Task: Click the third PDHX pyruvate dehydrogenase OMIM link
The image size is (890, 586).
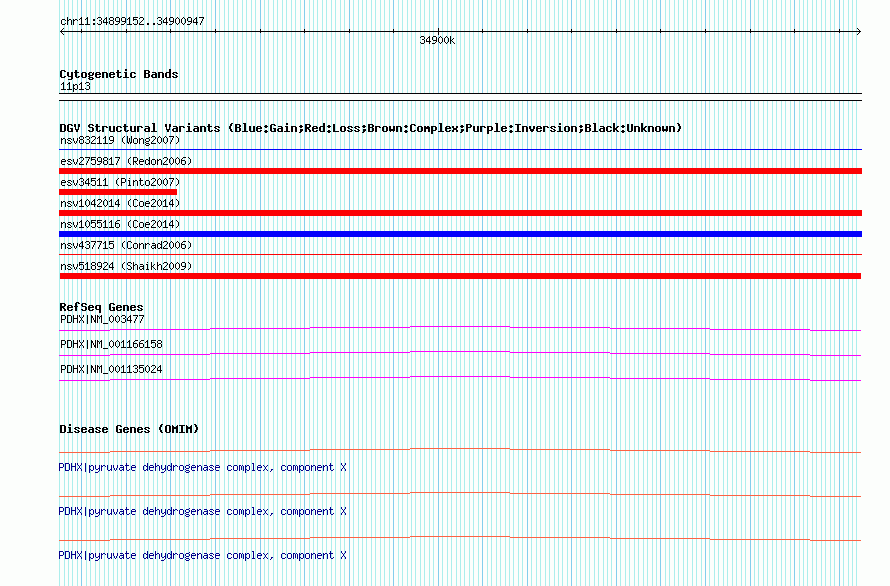Action: [x=203, y=555]
